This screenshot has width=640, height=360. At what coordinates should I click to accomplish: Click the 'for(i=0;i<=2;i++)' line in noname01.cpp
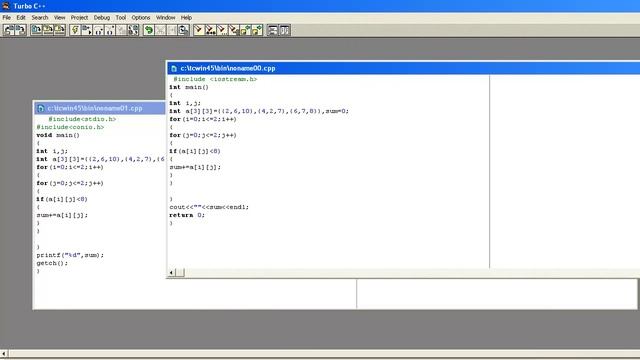70,167
